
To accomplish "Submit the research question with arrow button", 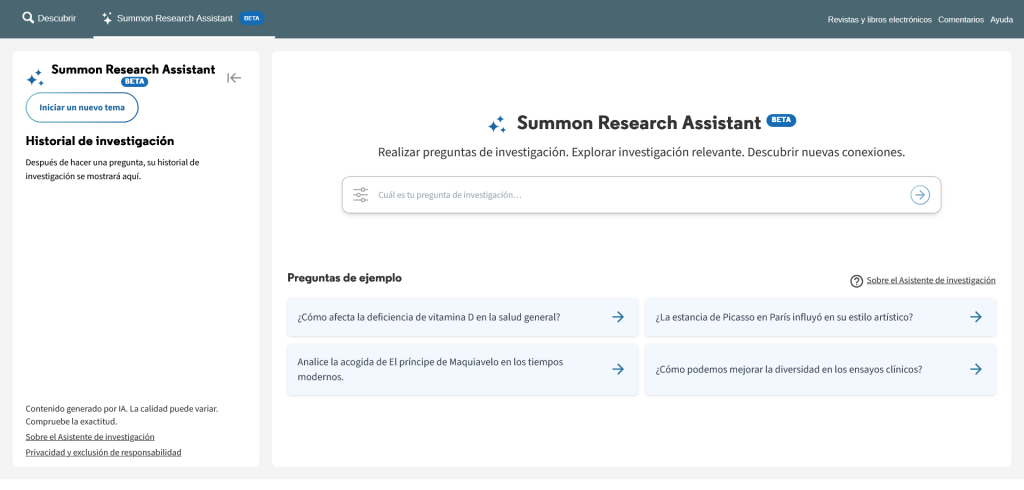I will (920, 195).
